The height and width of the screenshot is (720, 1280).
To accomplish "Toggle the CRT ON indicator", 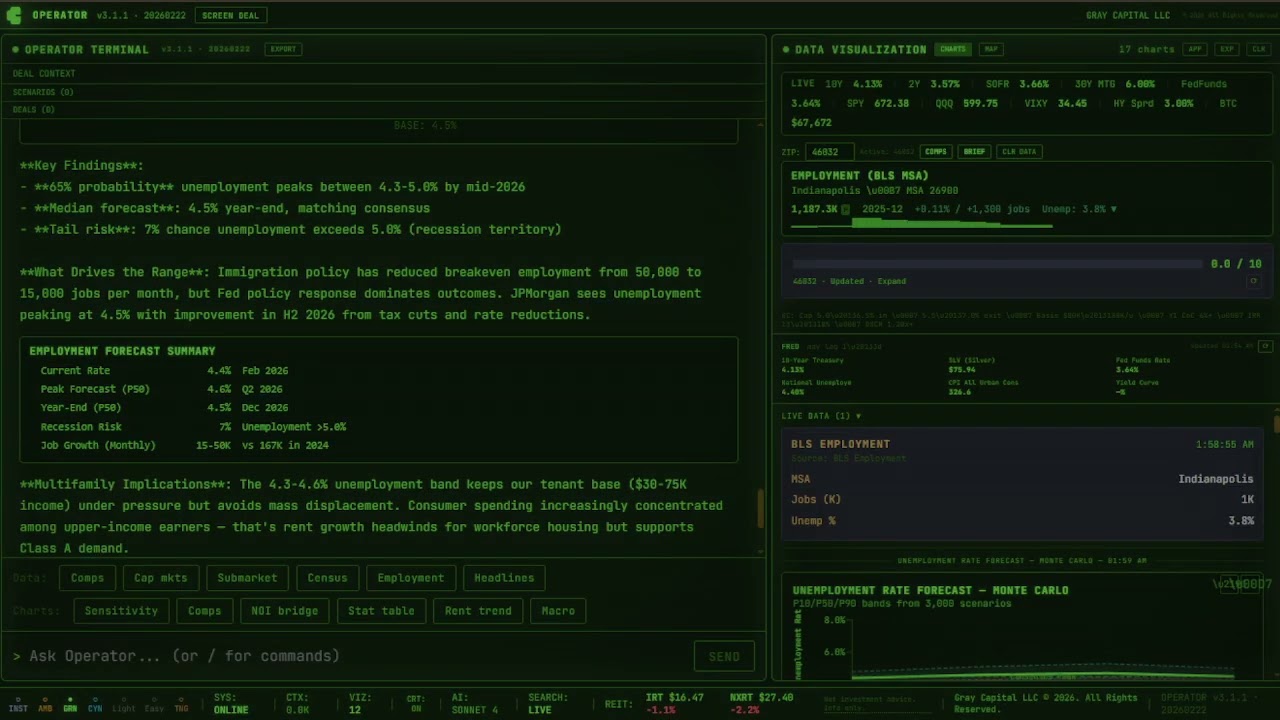I will 415,704.
